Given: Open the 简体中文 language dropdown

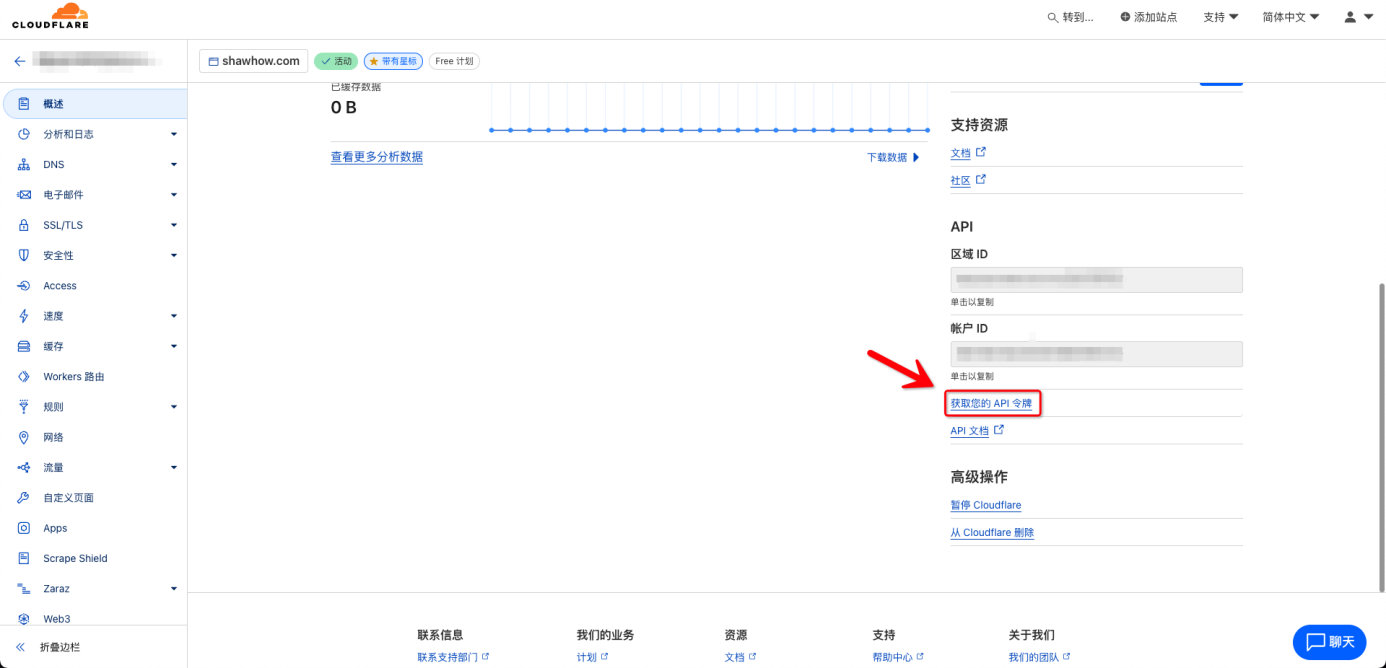Looking at the screenshot, I should pos(1290,16).
